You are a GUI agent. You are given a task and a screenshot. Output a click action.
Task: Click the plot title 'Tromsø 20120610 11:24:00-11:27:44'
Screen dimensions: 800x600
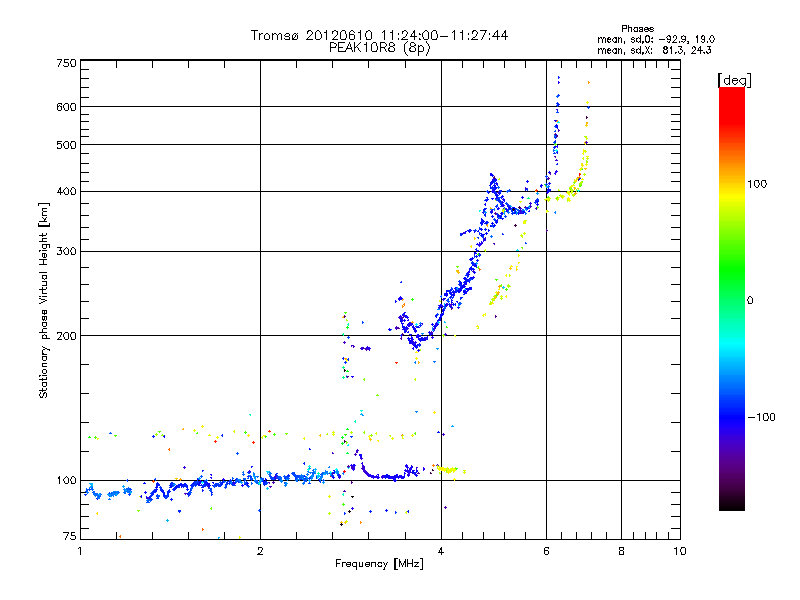379,35
